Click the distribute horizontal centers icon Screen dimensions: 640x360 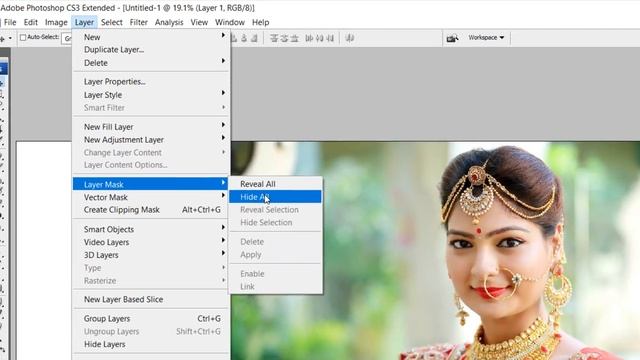(320, 38)
